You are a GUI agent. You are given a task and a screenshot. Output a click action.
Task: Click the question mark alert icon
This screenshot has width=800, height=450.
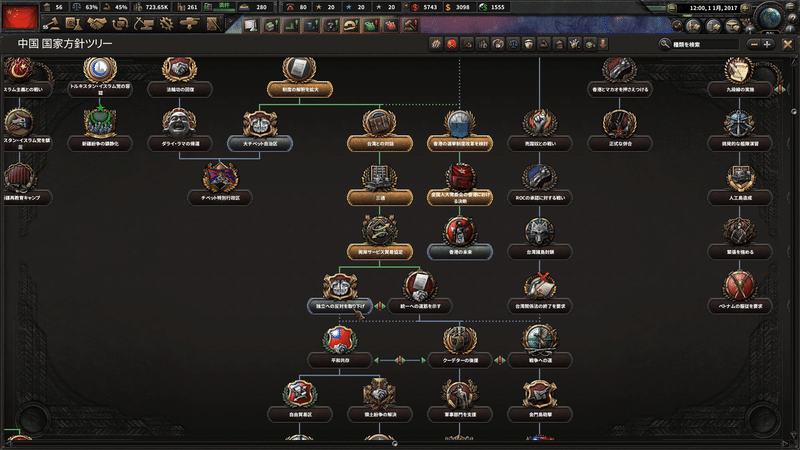pyautogui.click(x=331, y=25)
